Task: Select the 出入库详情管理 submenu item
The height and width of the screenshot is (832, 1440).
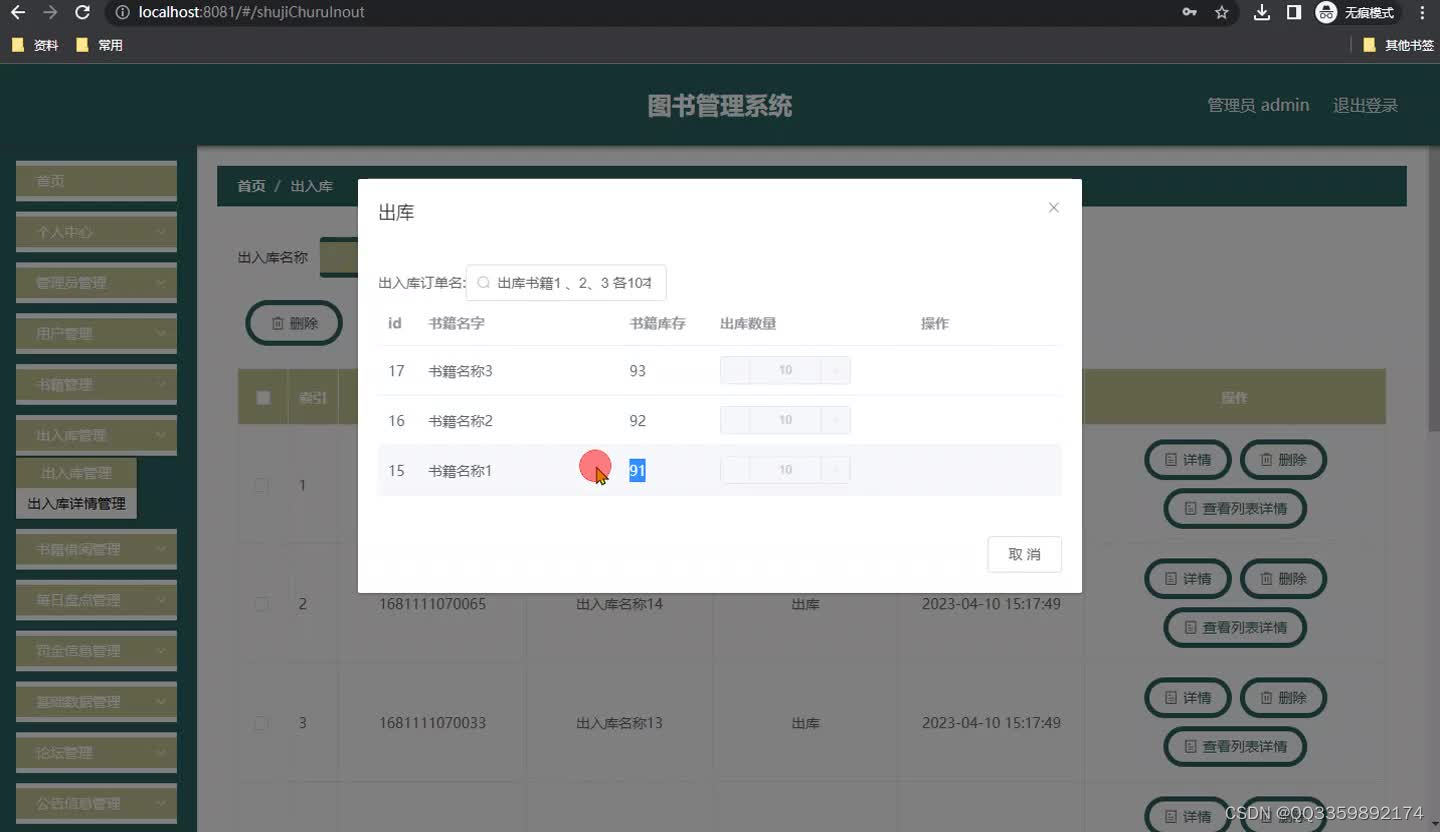Action: [76, 504]
